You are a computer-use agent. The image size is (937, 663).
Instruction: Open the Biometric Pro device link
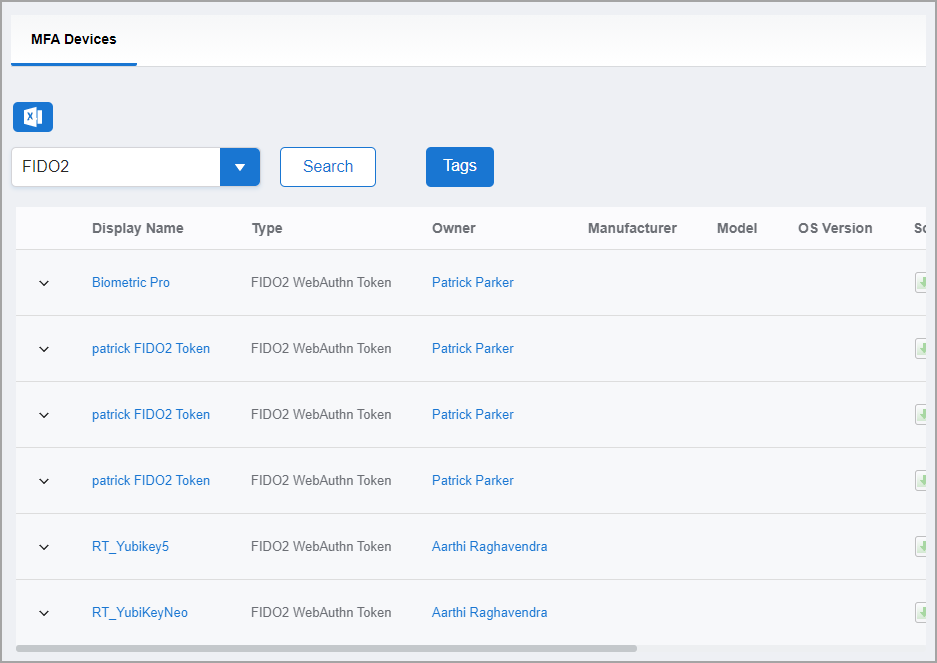(x=131, y=283)
